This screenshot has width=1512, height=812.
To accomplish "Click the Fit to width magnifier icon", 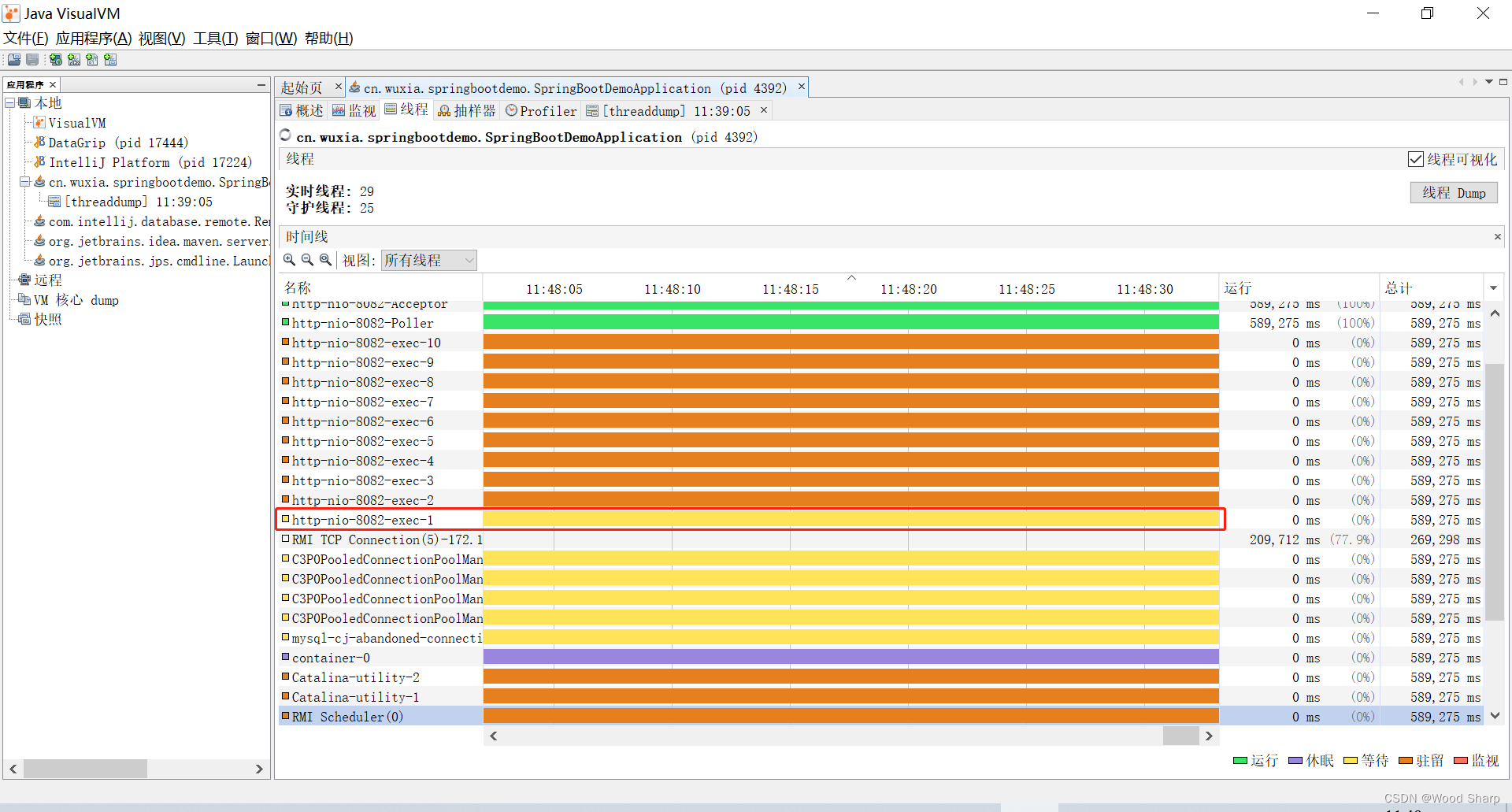I will pyautogui.click(x=325, y=260).
